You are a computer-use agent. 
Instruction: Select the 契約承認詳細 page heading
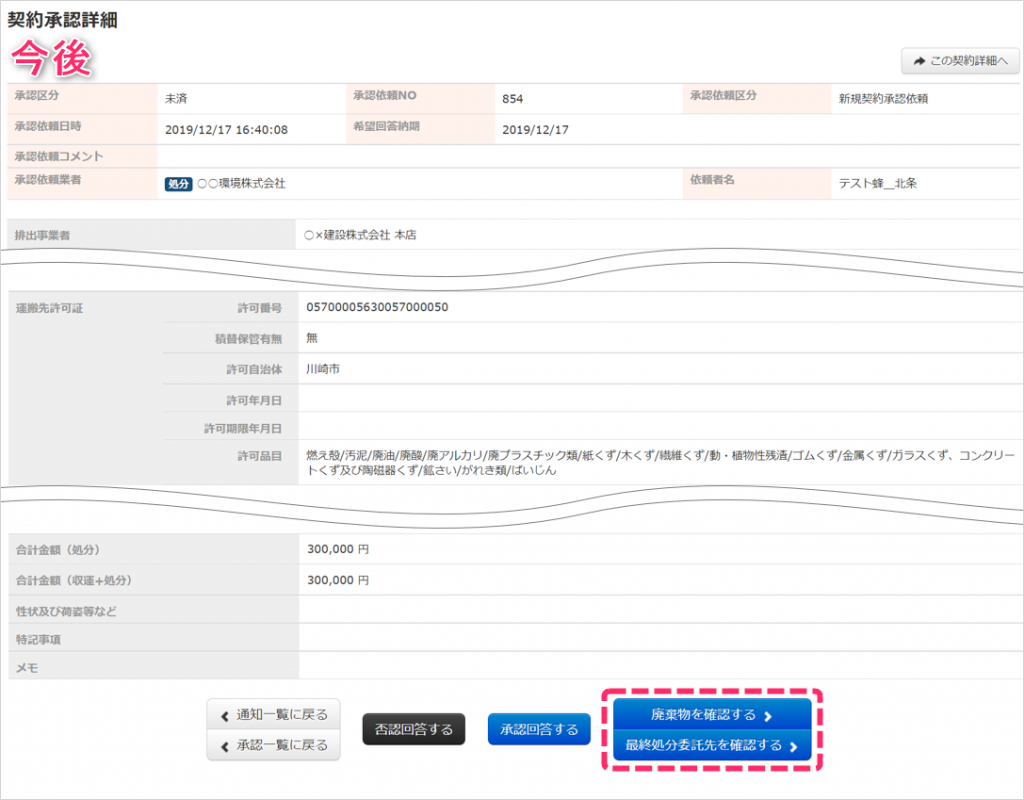coord(63,21)
